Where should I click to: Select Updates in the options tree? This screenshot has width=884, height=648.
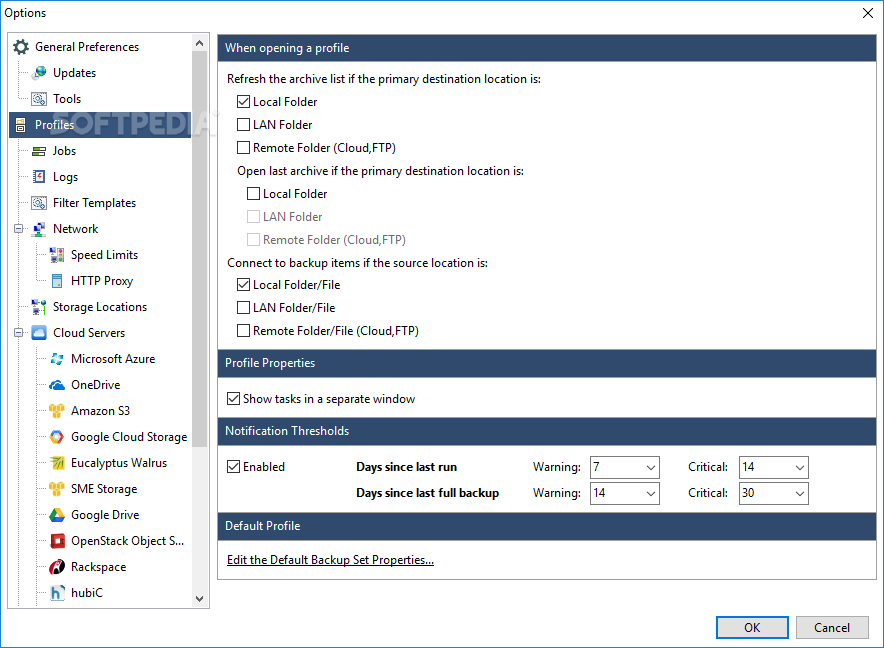point(74,73)
